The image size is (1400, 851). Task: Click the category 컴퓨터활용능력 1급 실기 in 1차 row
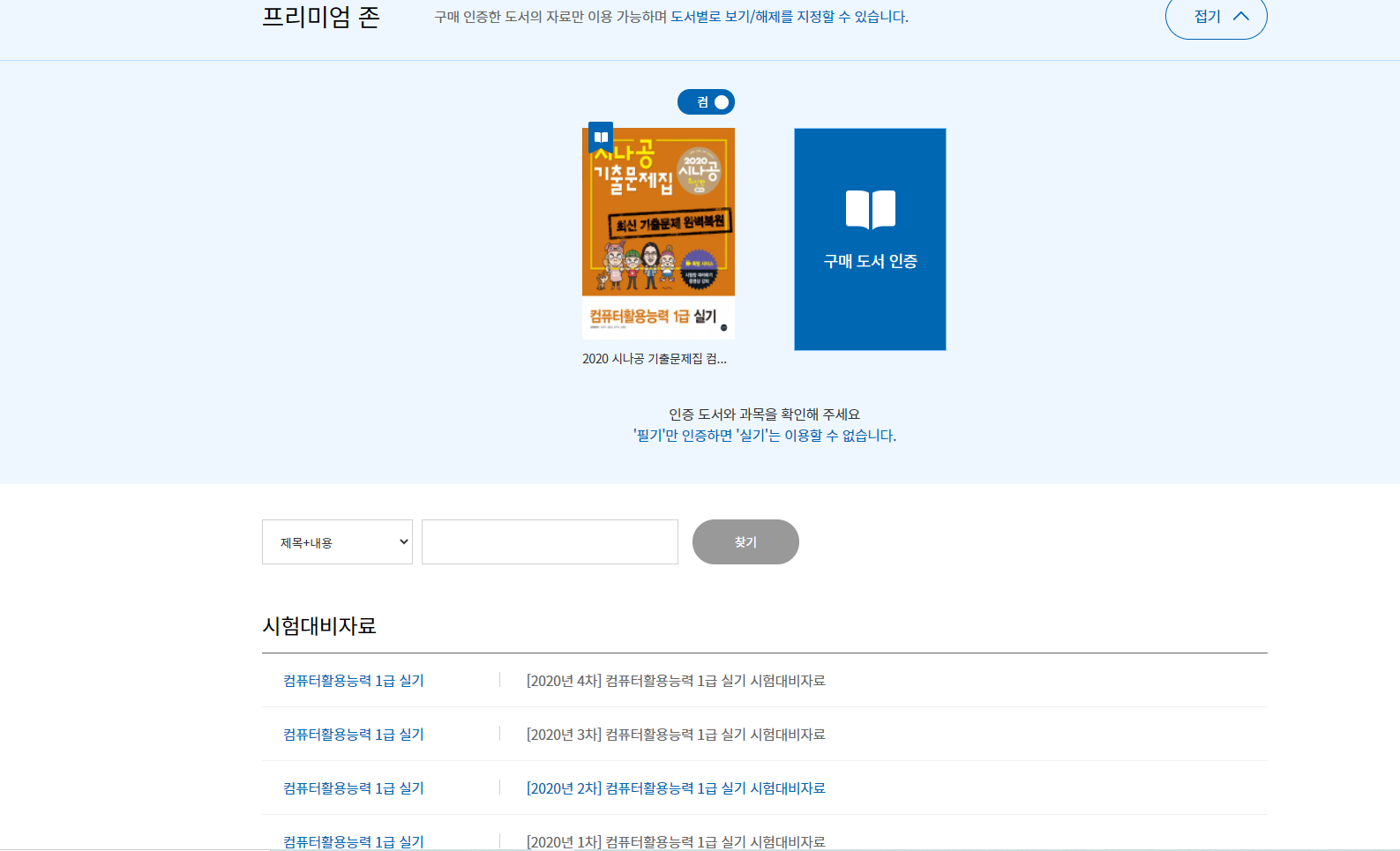pyautogui.click(x=354, y=842)
